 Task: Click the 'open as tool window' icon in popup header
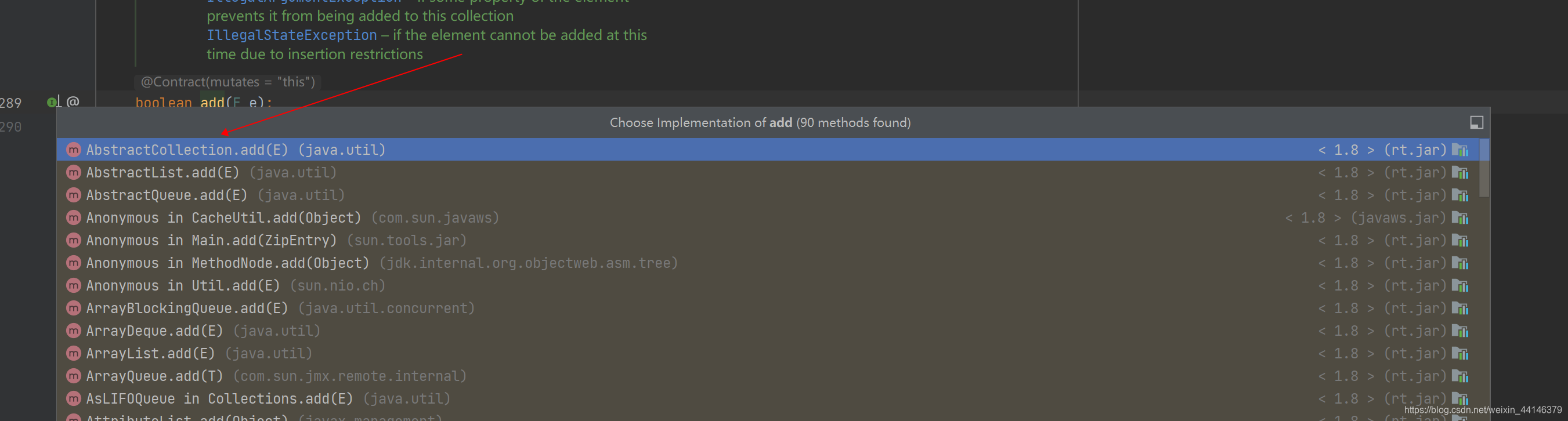tap(1477, 122)
